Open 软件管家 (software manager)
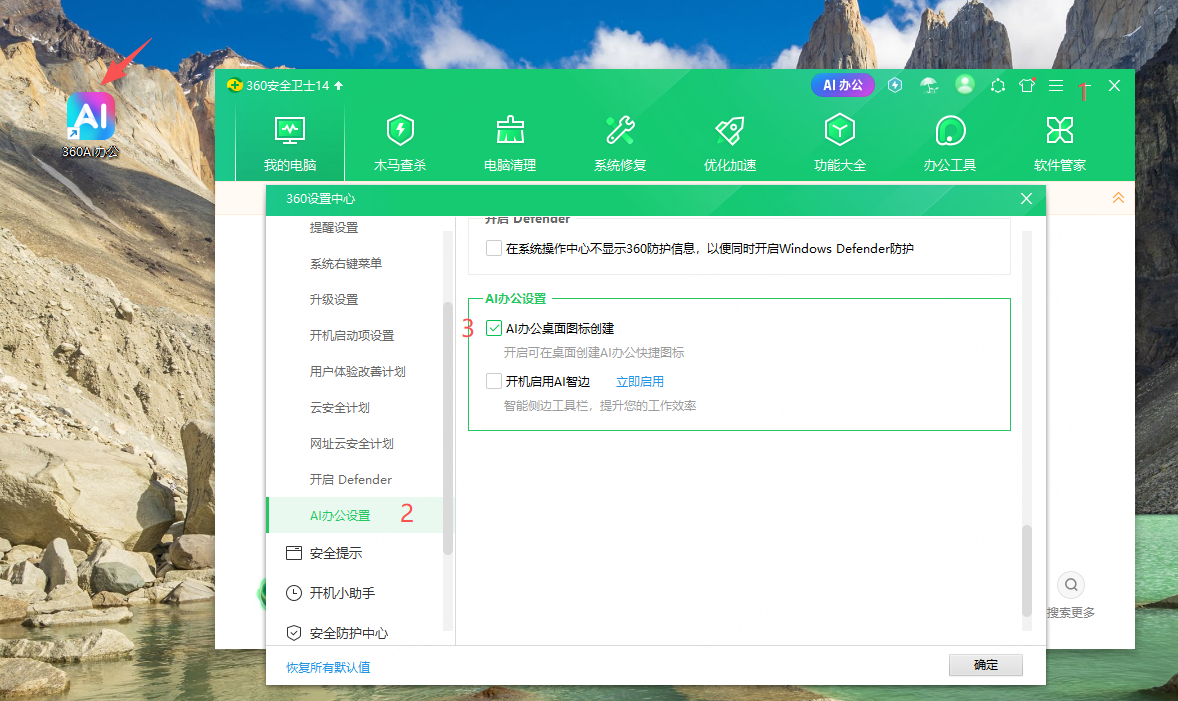 click(x=1059, y=140)
